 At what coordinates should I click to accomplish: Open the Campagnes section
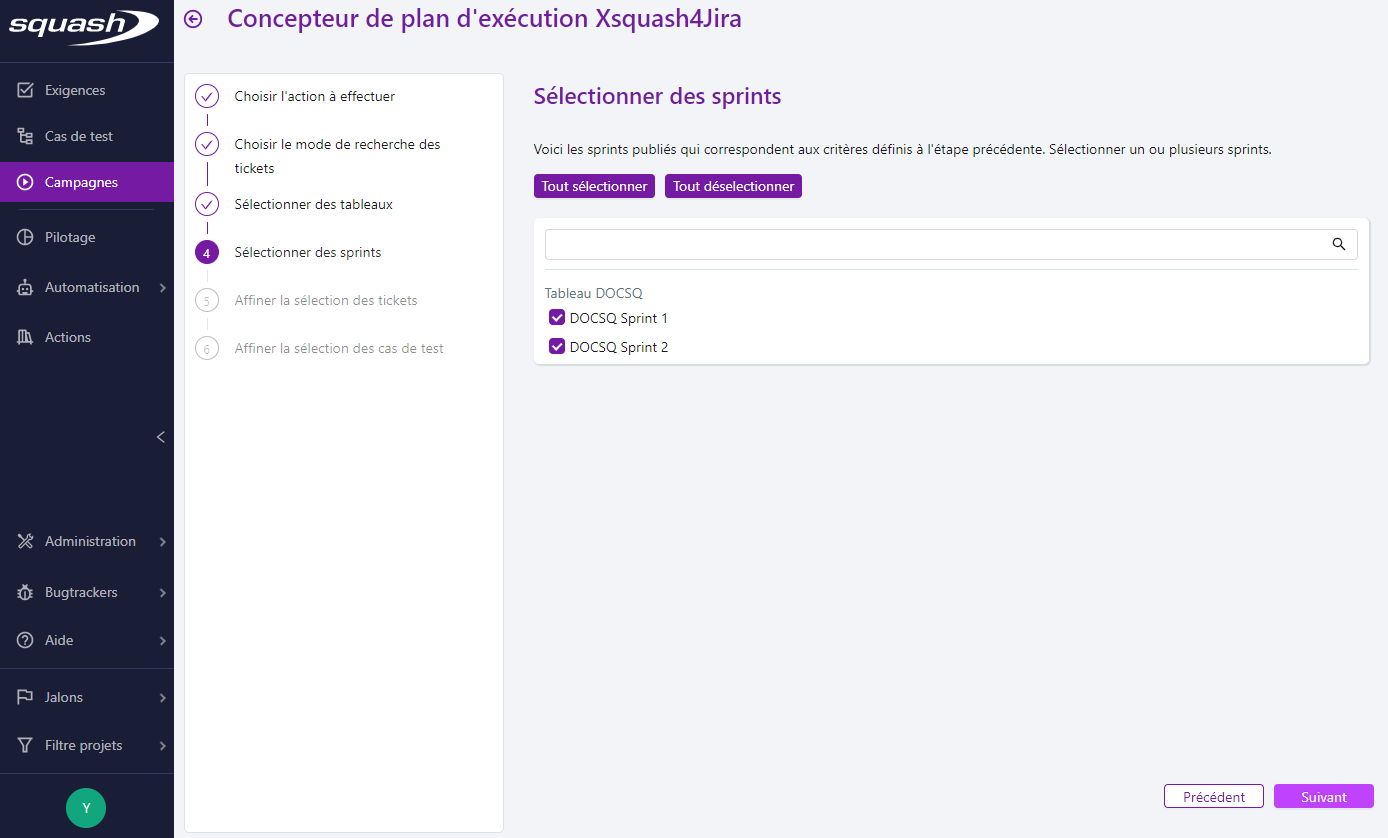coord(81,182)
